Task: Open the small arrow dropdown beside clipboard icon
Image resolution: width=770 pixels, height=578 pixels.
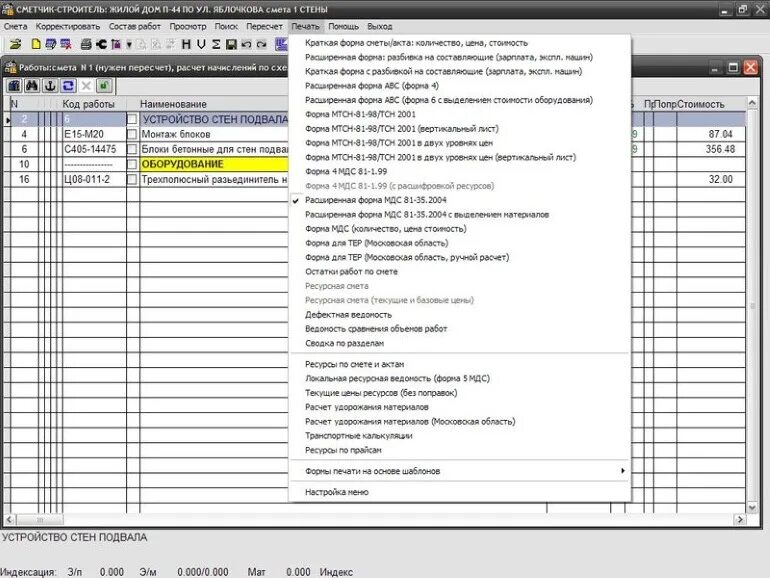Action: pyautogui.click(x=129, y=45)
